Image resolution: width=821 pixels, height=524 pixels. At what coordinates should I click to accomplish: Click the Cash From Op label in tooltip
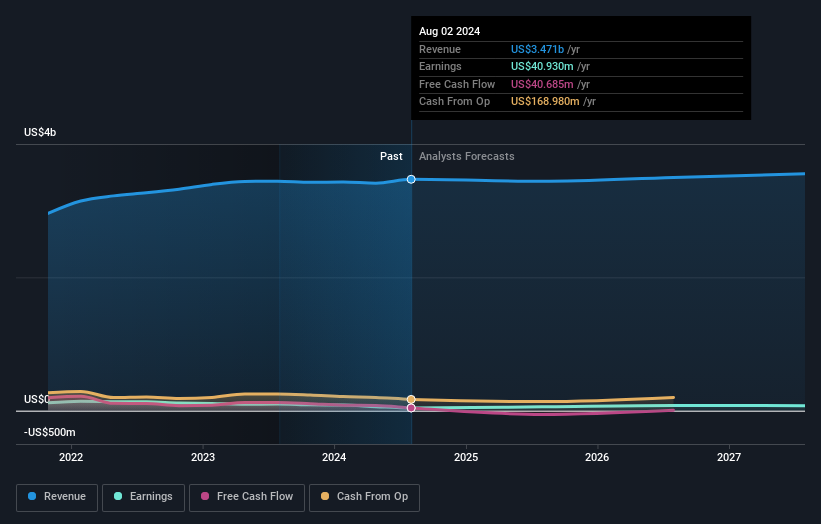[x=454, y=102]
